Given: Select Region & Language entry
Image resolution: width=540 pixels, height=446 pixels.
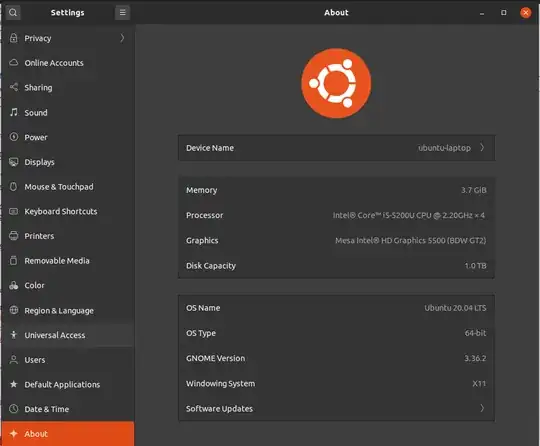Looking at the screenshot, I should coord(68,310).
